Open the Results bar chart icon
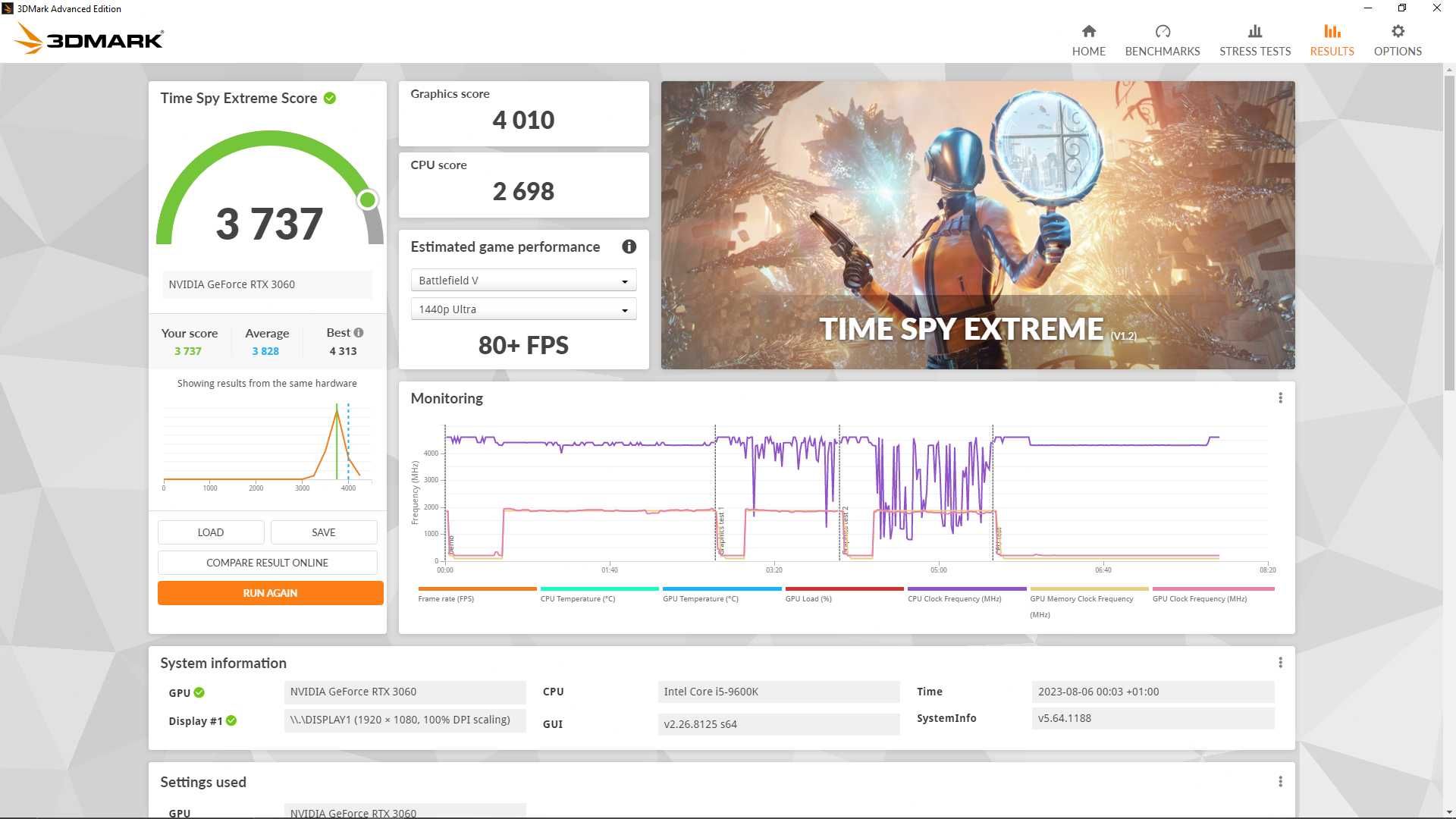This screenshot has height=819, width=1456. click(x=1332, y=31)
